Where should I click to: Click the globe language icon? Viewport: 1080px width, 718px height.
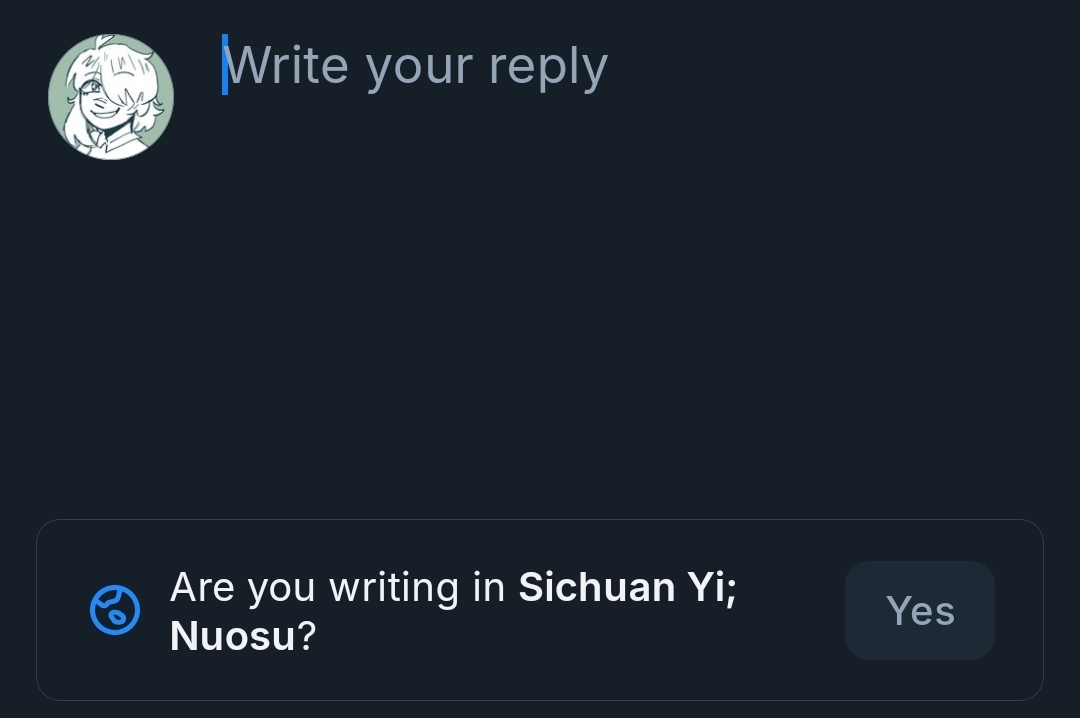[x=115, y=610]
